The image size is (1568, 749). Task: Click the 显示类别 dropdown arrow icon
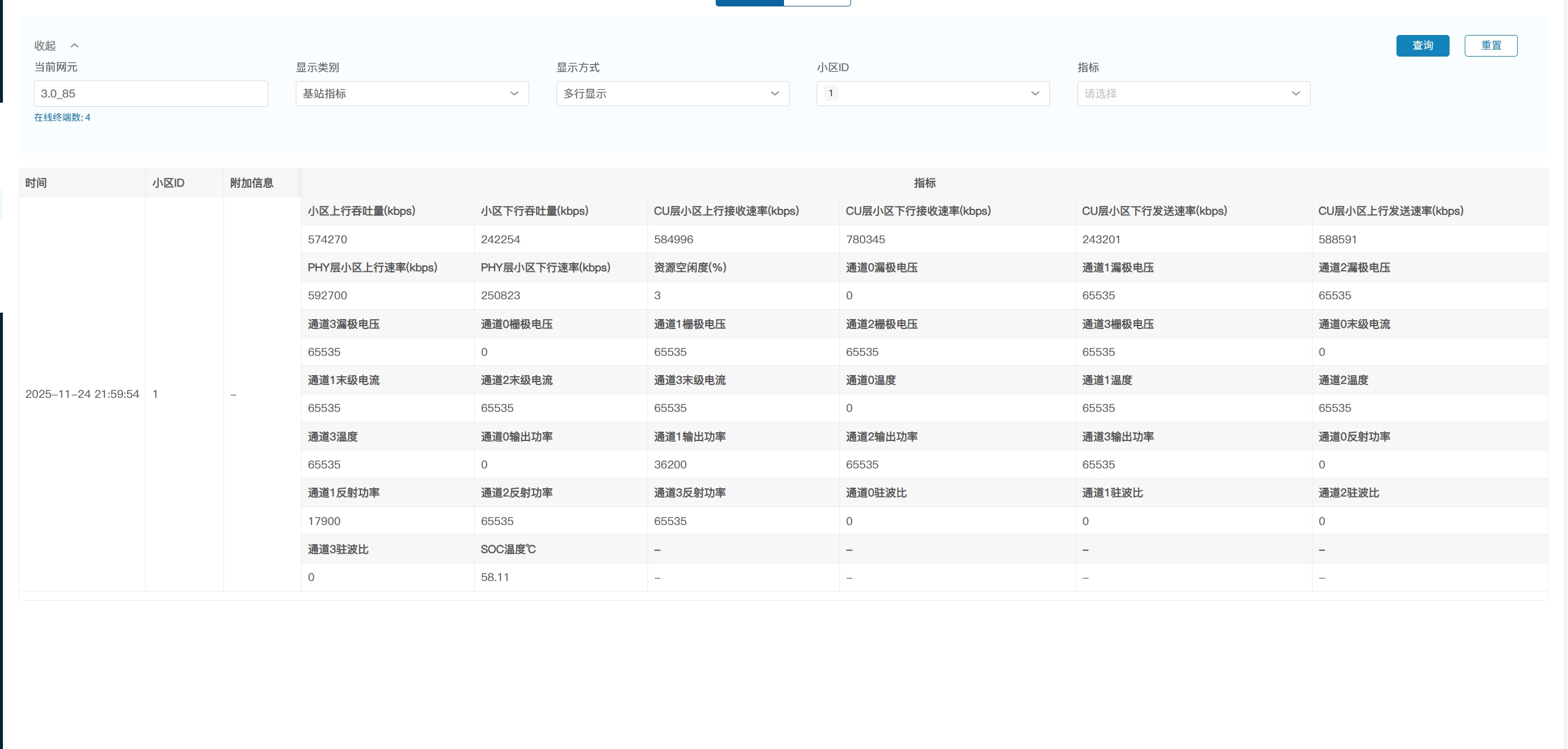tap(514, 94)
